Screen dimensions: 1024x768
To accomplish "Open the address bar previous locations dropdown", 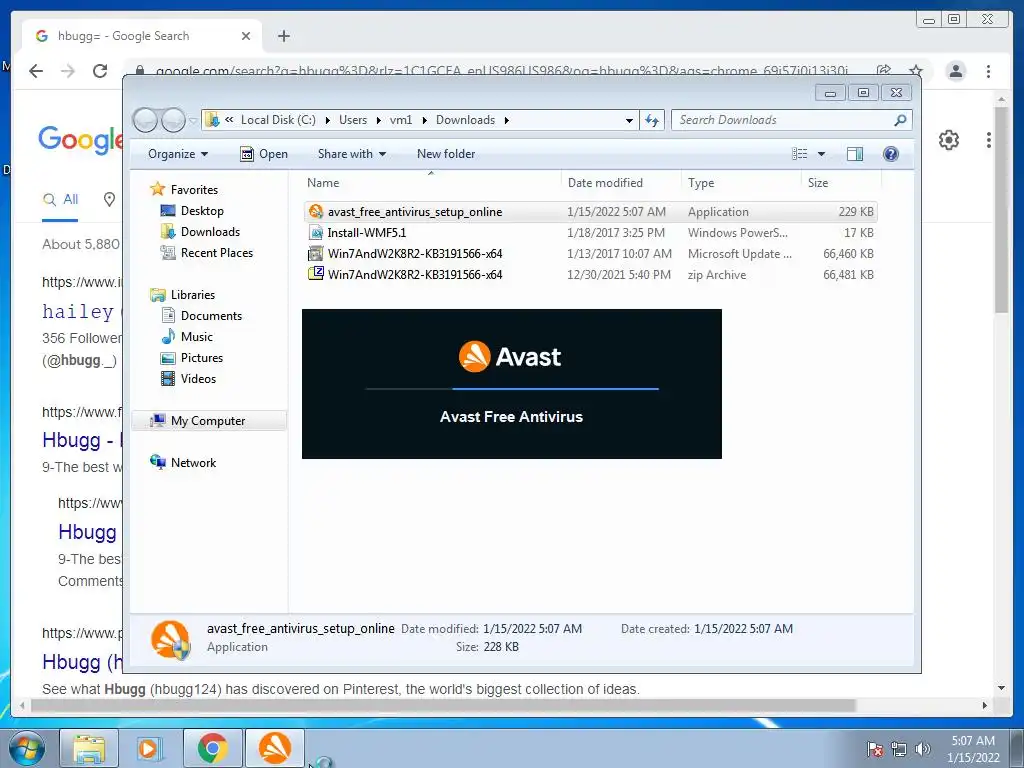I will 629,120.
